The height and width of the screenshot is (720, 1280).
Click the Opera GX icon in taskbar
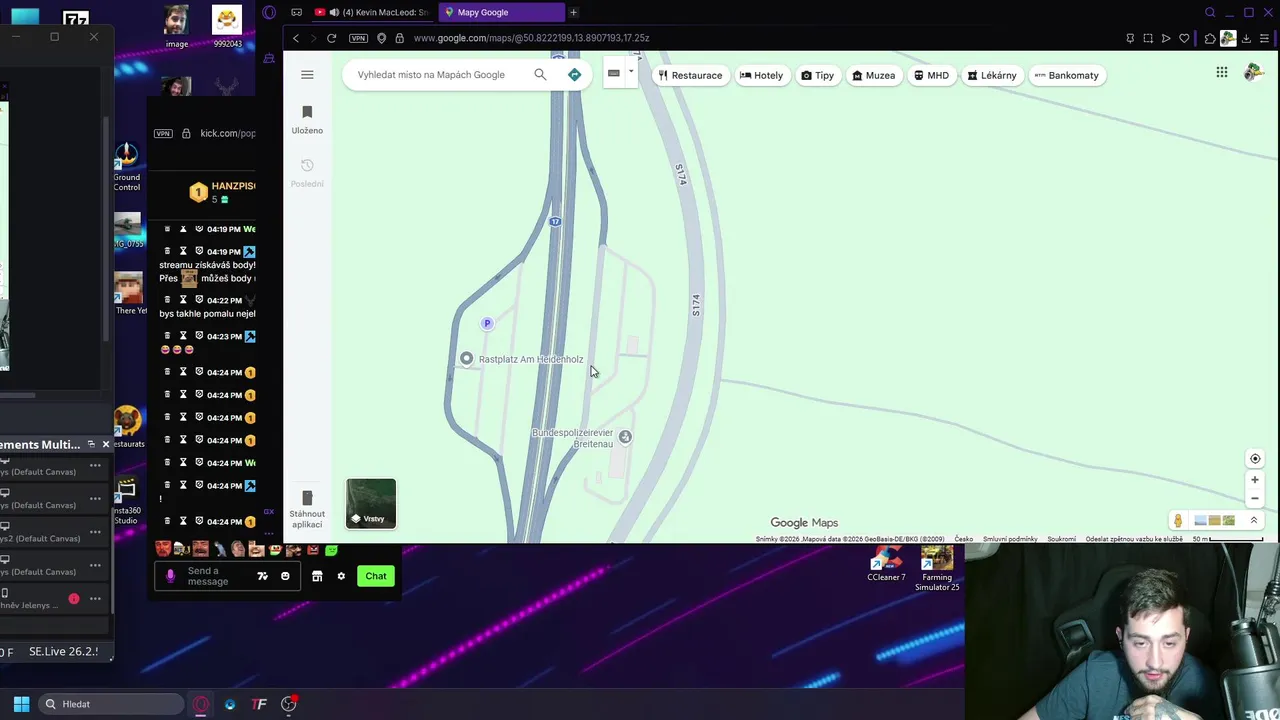201,704
